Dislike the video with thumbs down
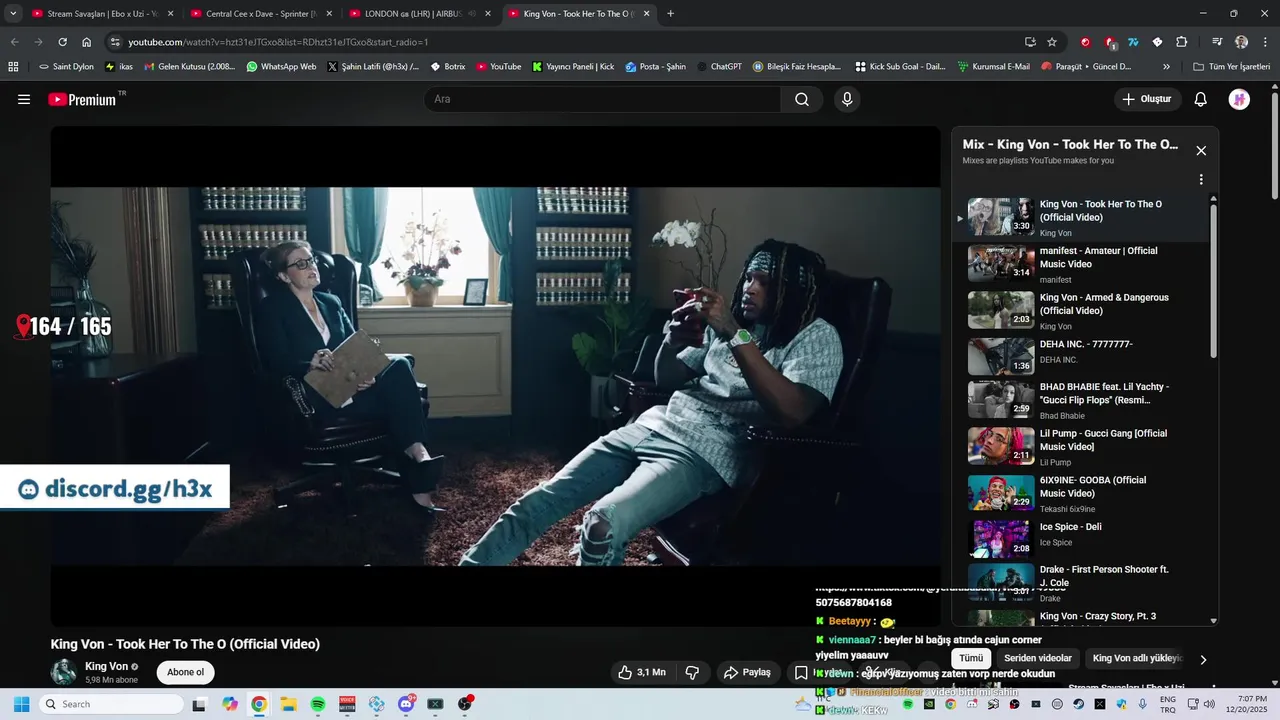This screenshot has height=720, width=1280. [692, 672]
